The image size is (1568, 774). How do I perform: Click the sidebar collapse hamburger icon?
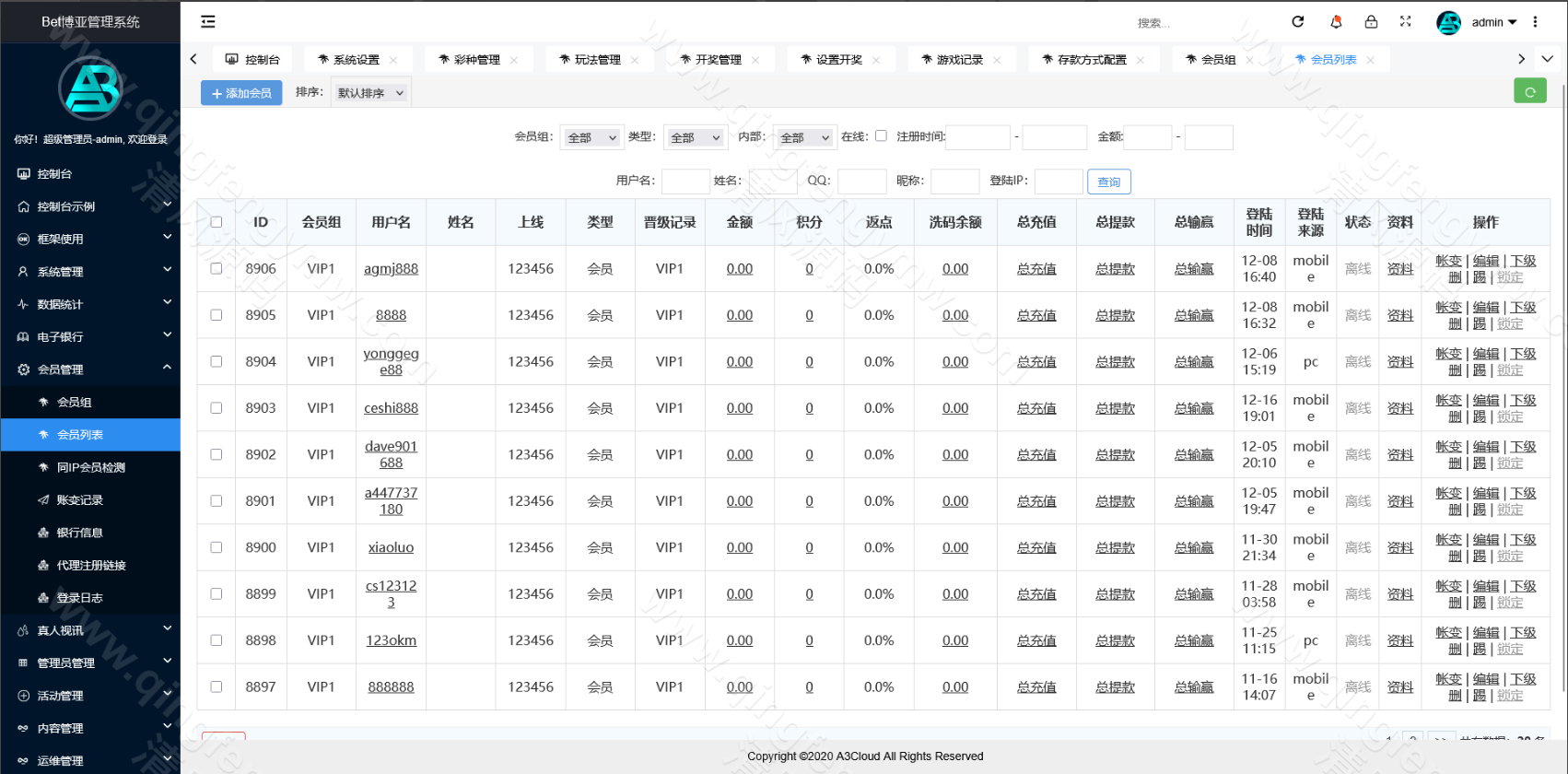click(x=208, y=22)
